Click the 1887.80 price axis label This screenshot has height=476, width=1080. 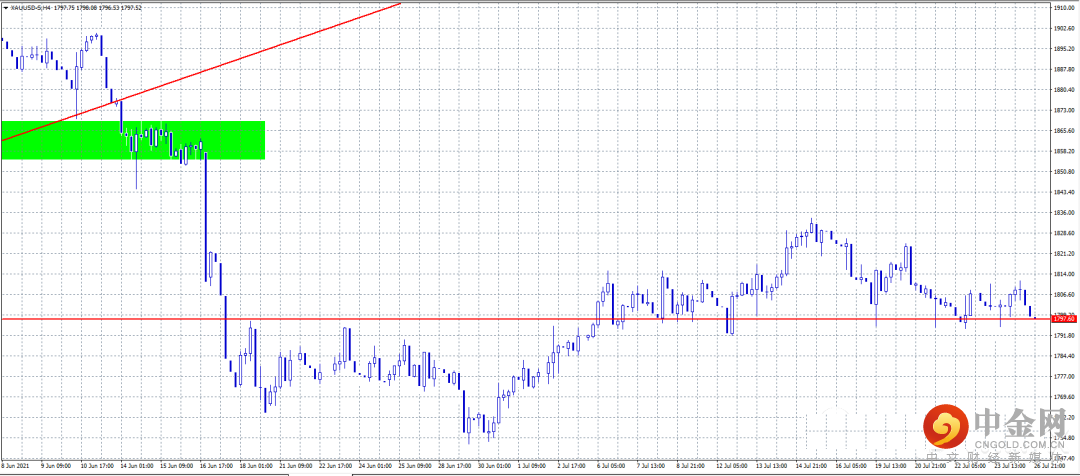pos(1065,69)
